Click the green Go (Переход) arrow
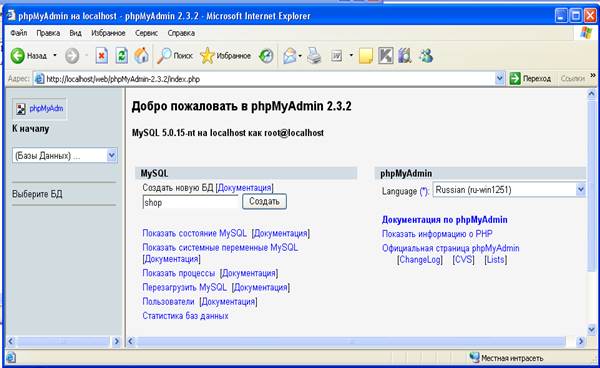 (x=515, y=78)
